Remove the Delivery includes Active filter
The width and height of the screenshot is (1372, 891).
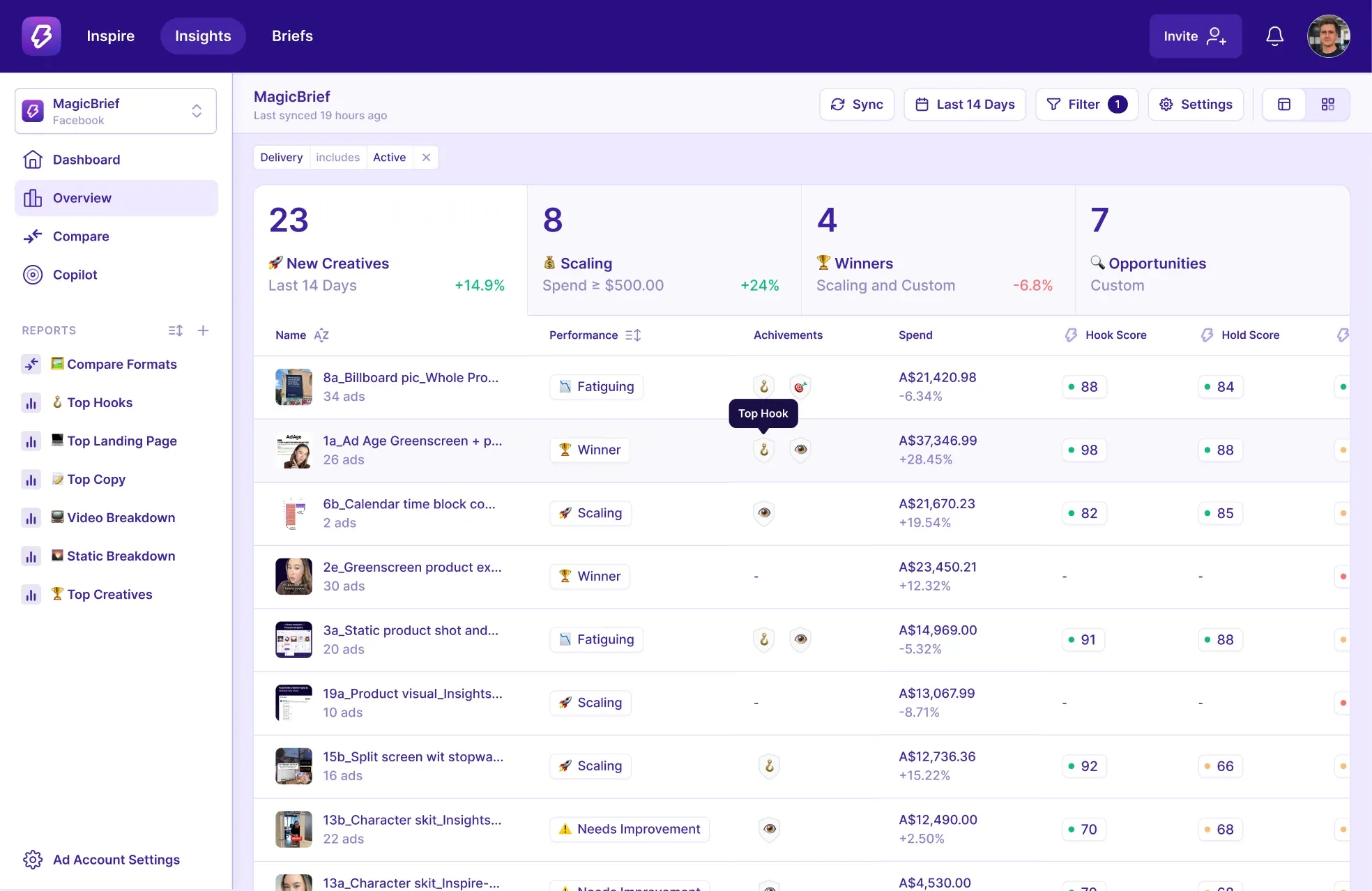pyautogui.click(x=426, y=158)
